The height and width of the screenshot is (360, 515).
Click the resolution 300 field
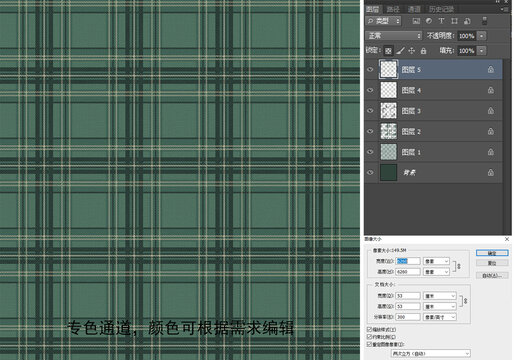[408, 317]
